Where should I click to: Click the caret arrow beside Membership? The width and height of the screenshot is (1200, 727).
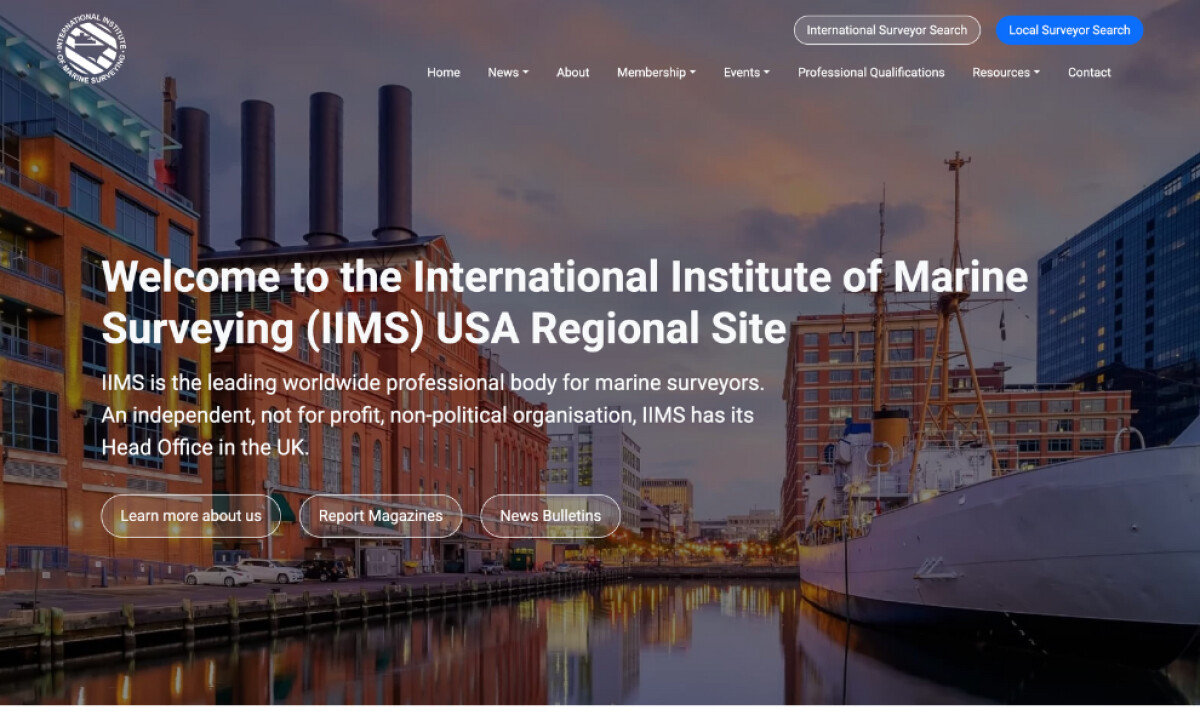click(693, 73)
